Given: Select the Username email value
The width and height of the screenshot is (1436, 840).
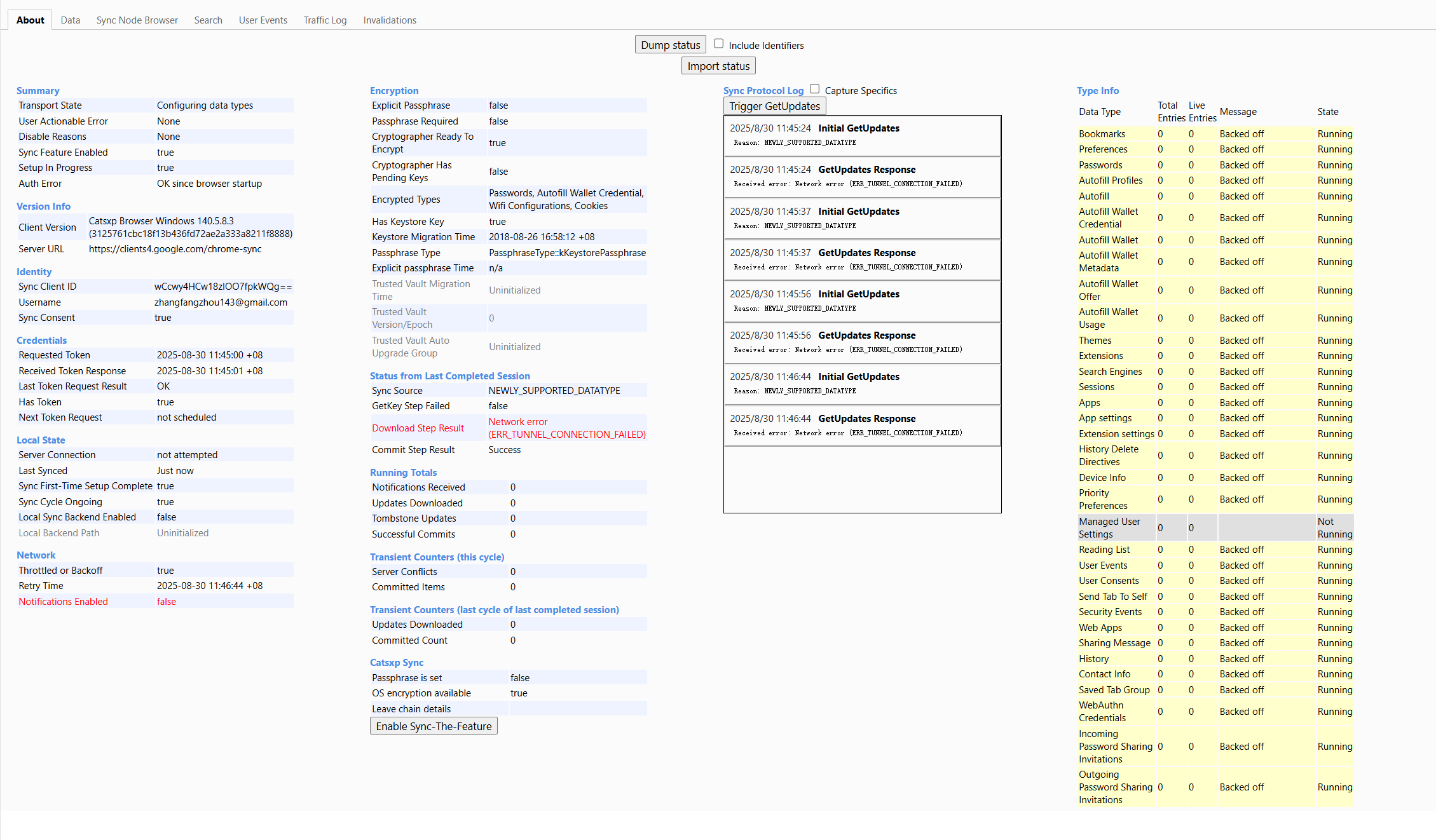Looking at the screenshot, I should (221, 302).
